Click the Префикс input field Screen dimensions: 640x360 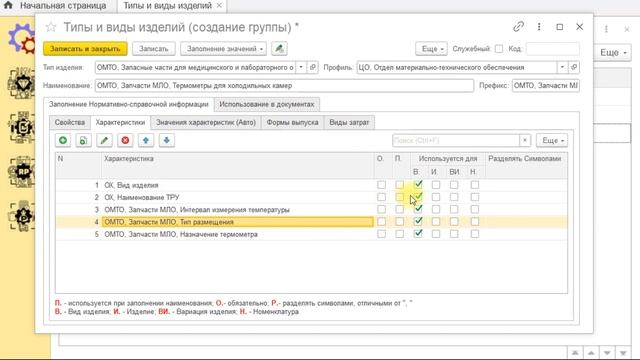pyautogui.click(x=546, y=86)
